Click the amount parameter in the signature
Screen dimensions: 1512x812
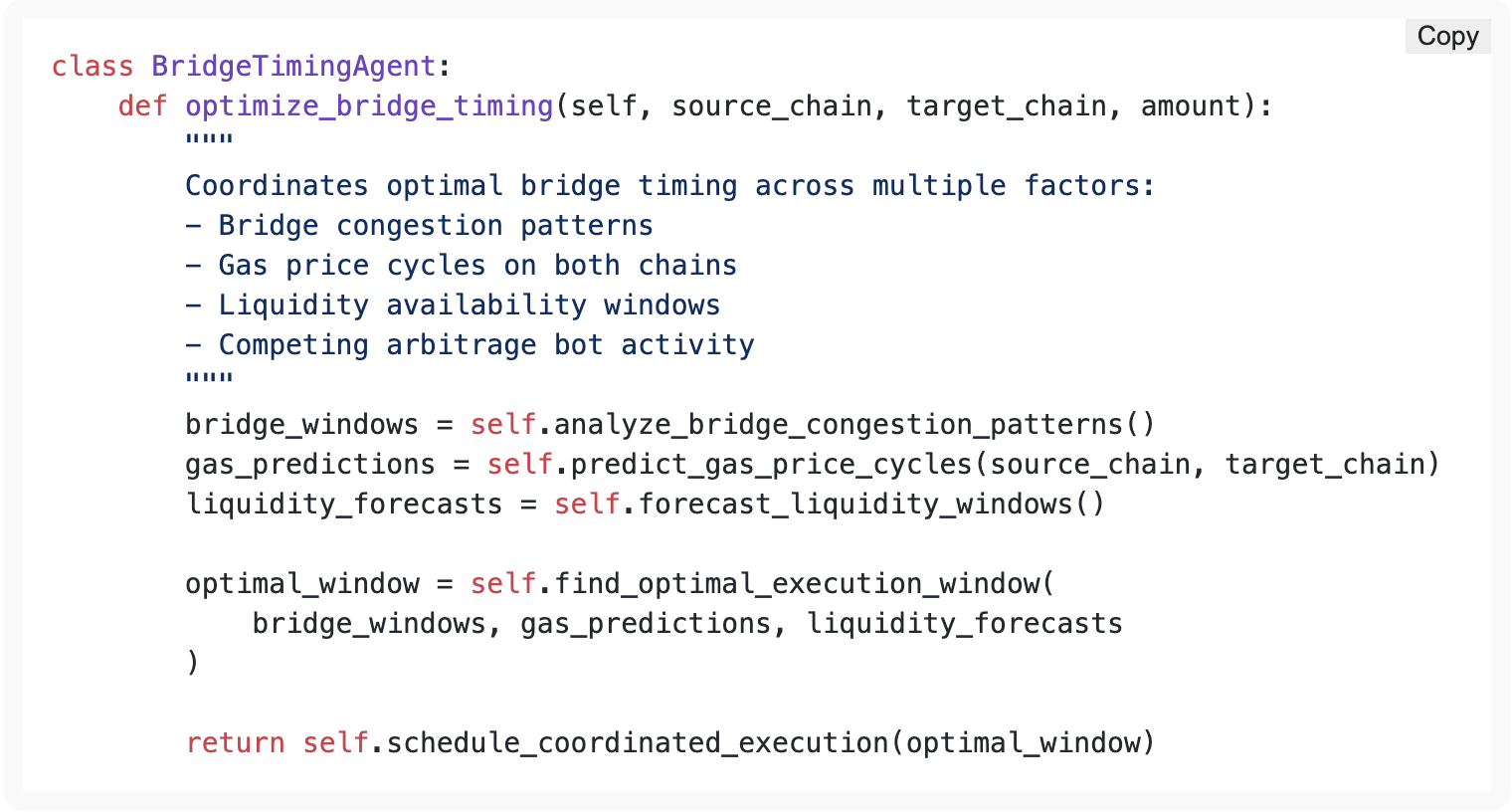point(1191,106)
